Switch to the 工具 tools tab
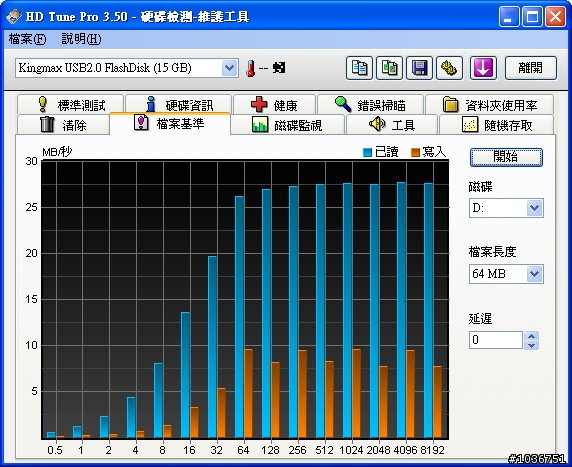The width and height of the screenshot is (572, 467). click(x=392, y=125)
